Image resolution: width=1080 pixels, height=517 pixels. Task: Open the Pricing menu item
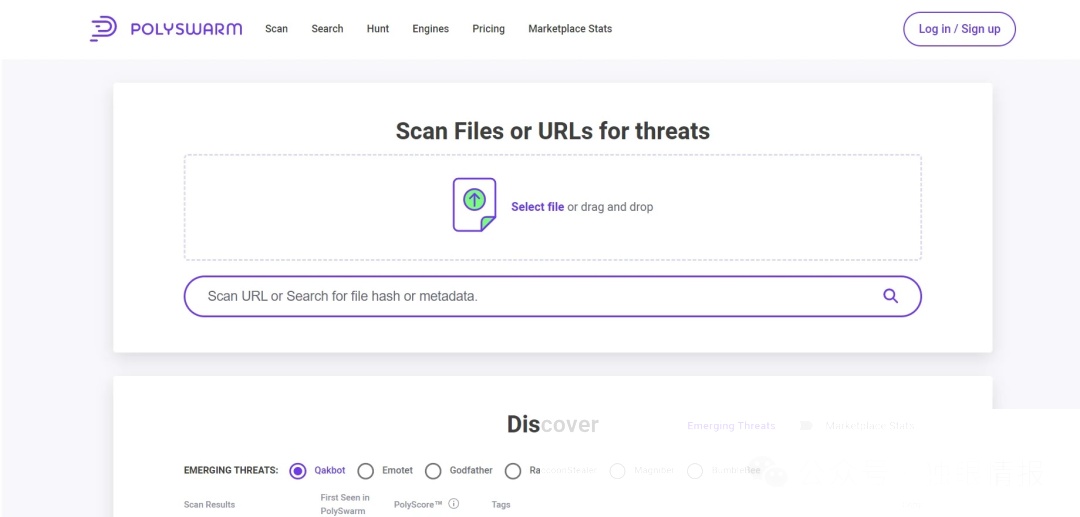coord(488,29)
